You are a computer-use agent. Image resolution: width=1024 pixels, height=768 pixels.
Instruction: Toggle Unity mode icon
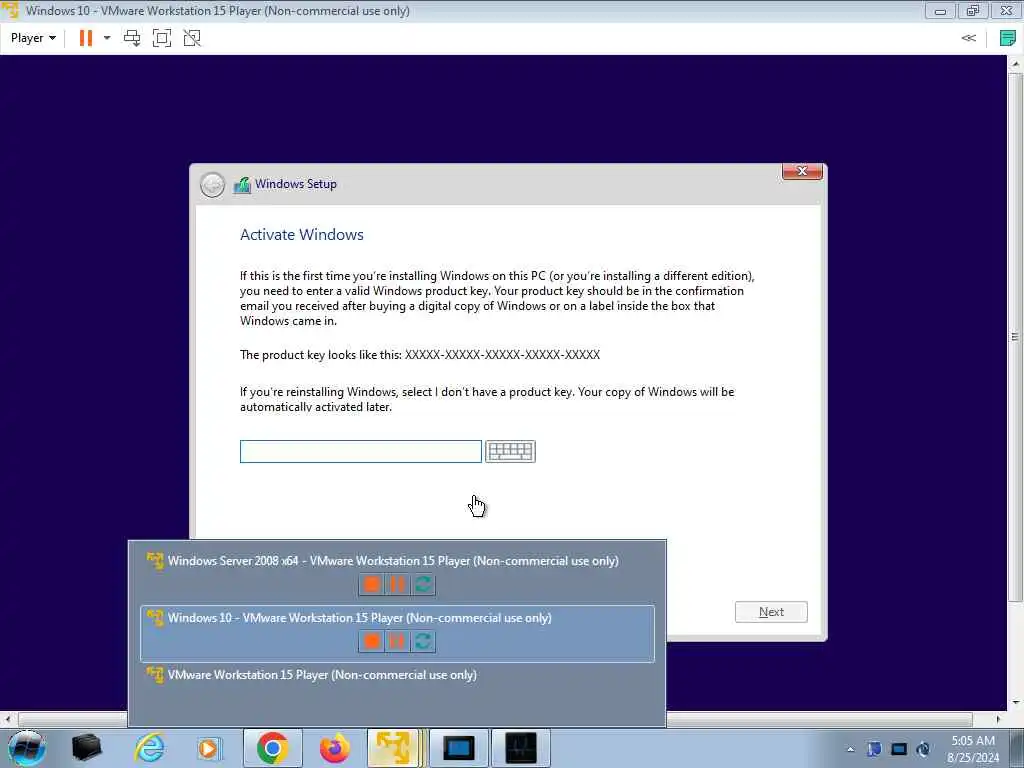tap(192, 38)
